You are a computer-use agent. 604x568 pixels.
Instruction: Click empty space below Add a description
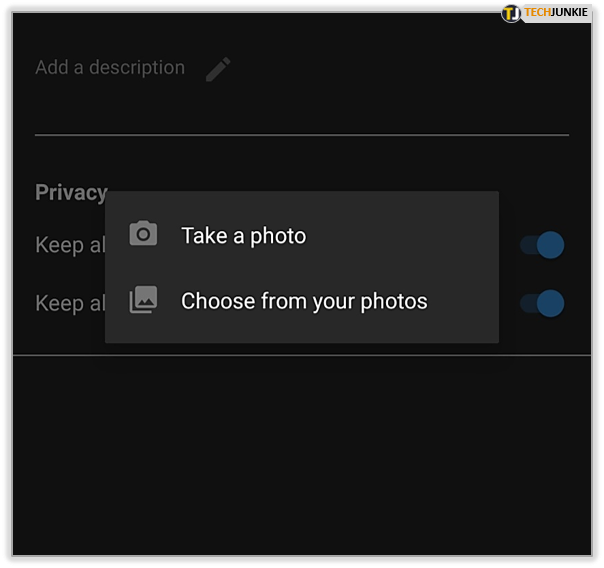302,106
